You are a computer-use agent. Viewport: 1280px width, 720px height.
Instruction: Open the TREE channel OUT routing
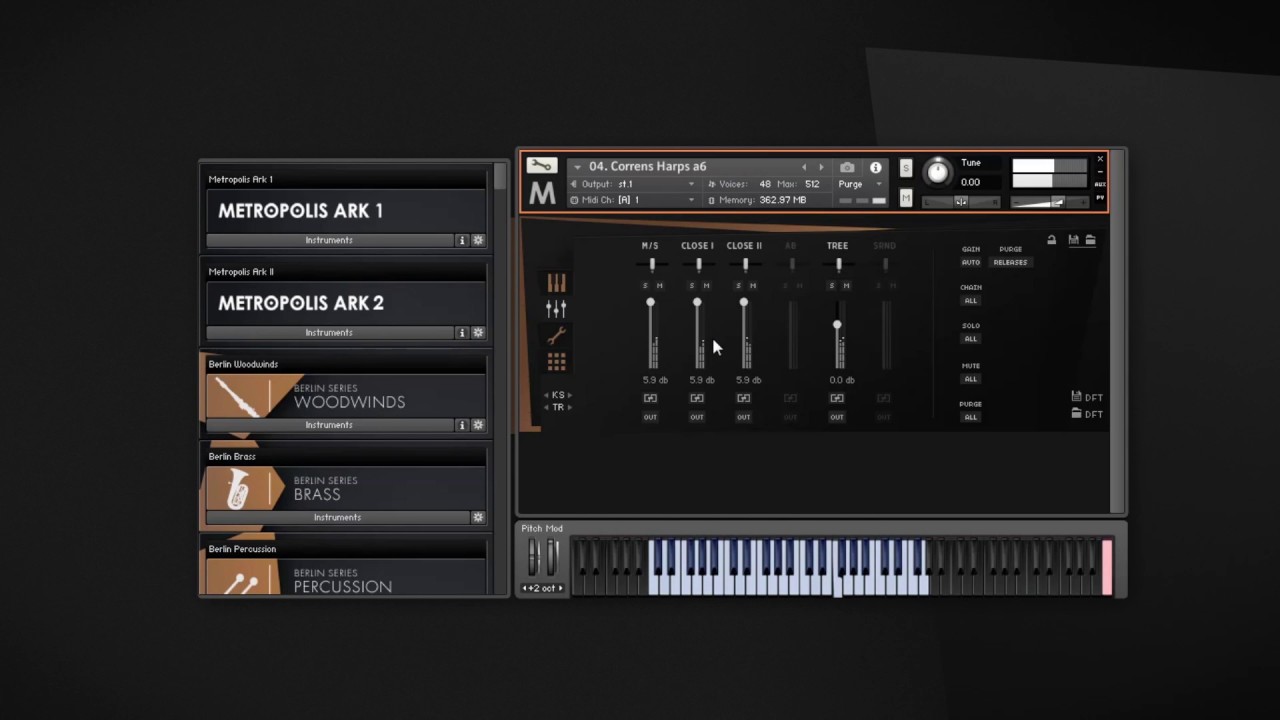click(x=837, y=417)
